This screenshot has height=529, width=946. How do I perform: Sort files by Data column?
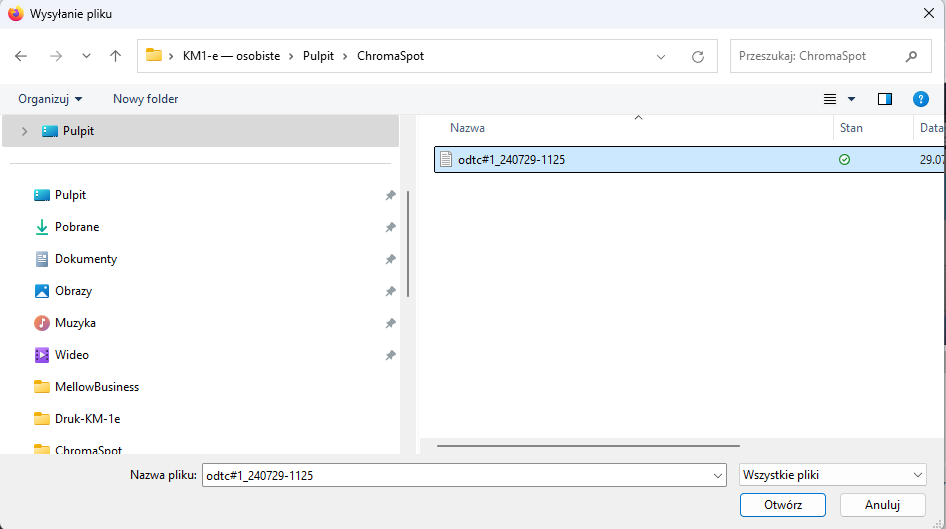click(x=930, y=128)
